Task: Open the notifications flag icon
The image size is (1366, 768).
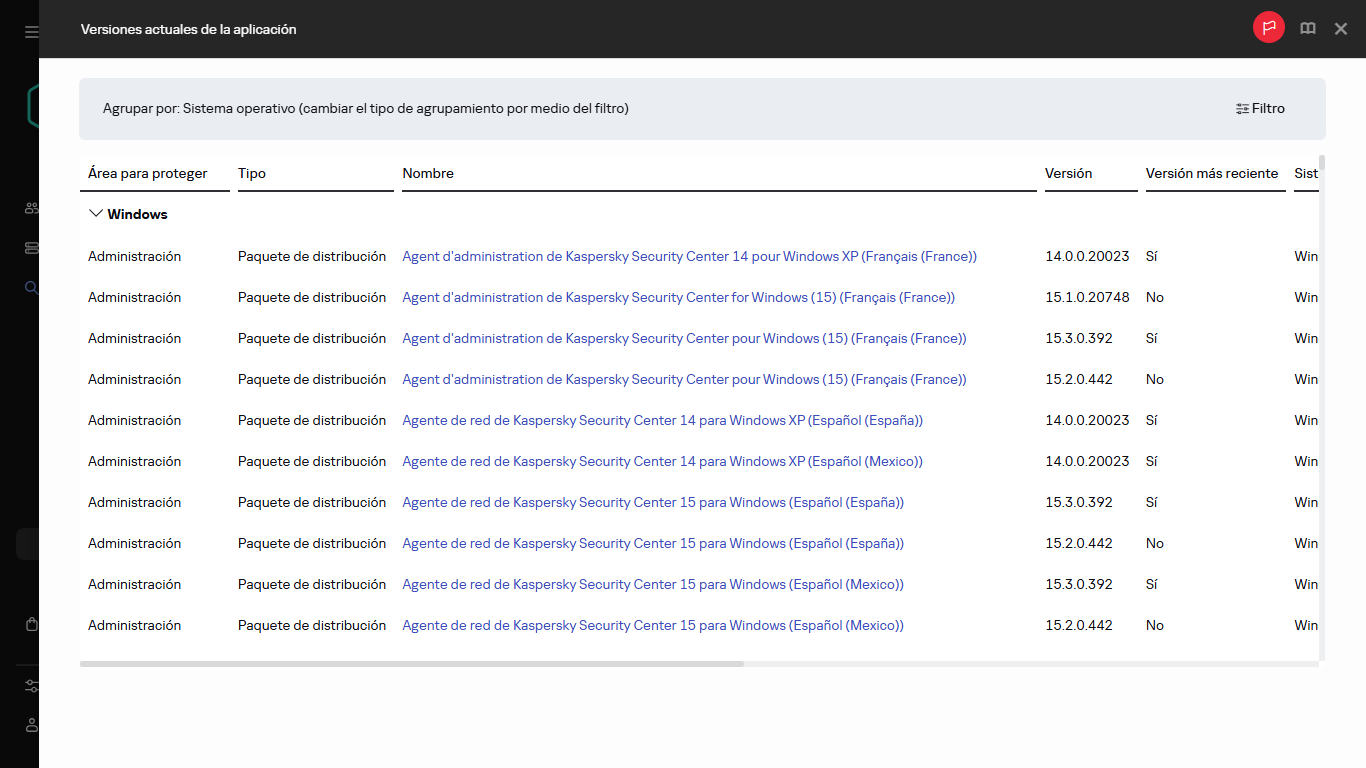Action: [1268, 27]
